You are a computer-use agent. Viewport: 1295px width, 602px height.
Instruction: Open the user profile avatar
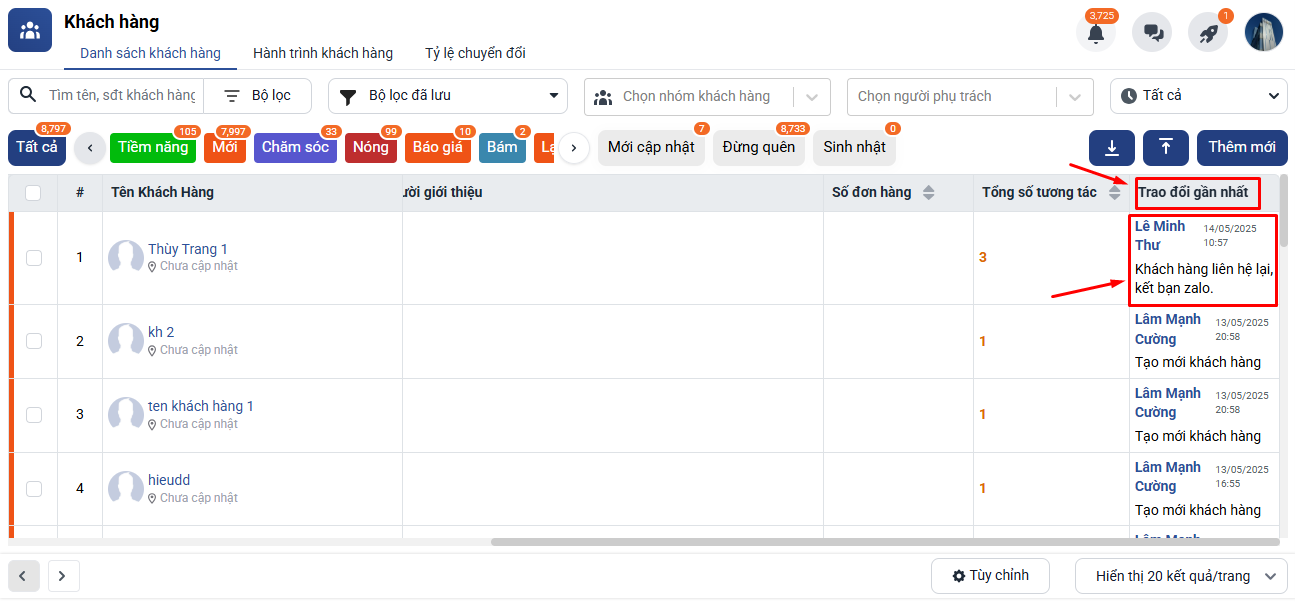pos(1264,32)
